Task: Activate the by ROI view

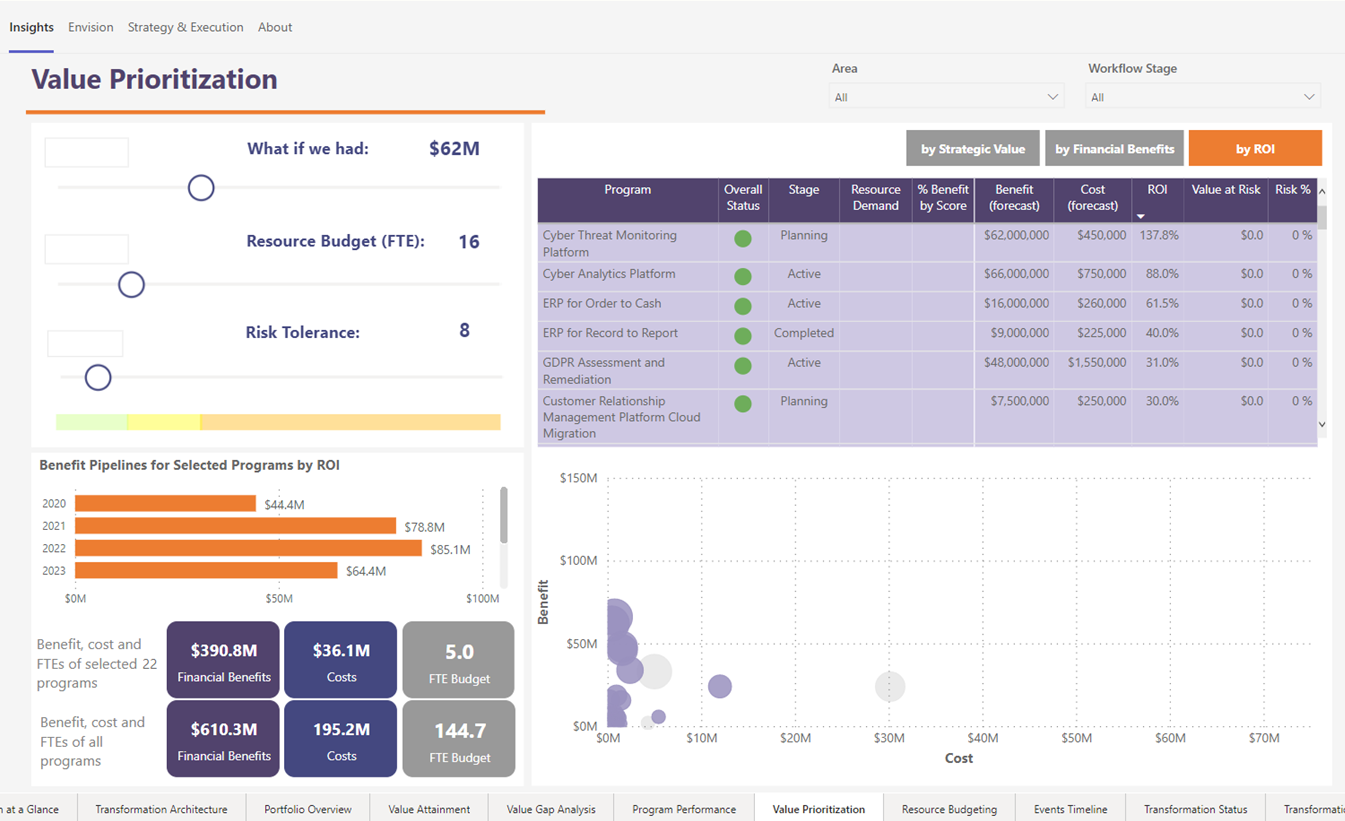Action: point(1254,149)
